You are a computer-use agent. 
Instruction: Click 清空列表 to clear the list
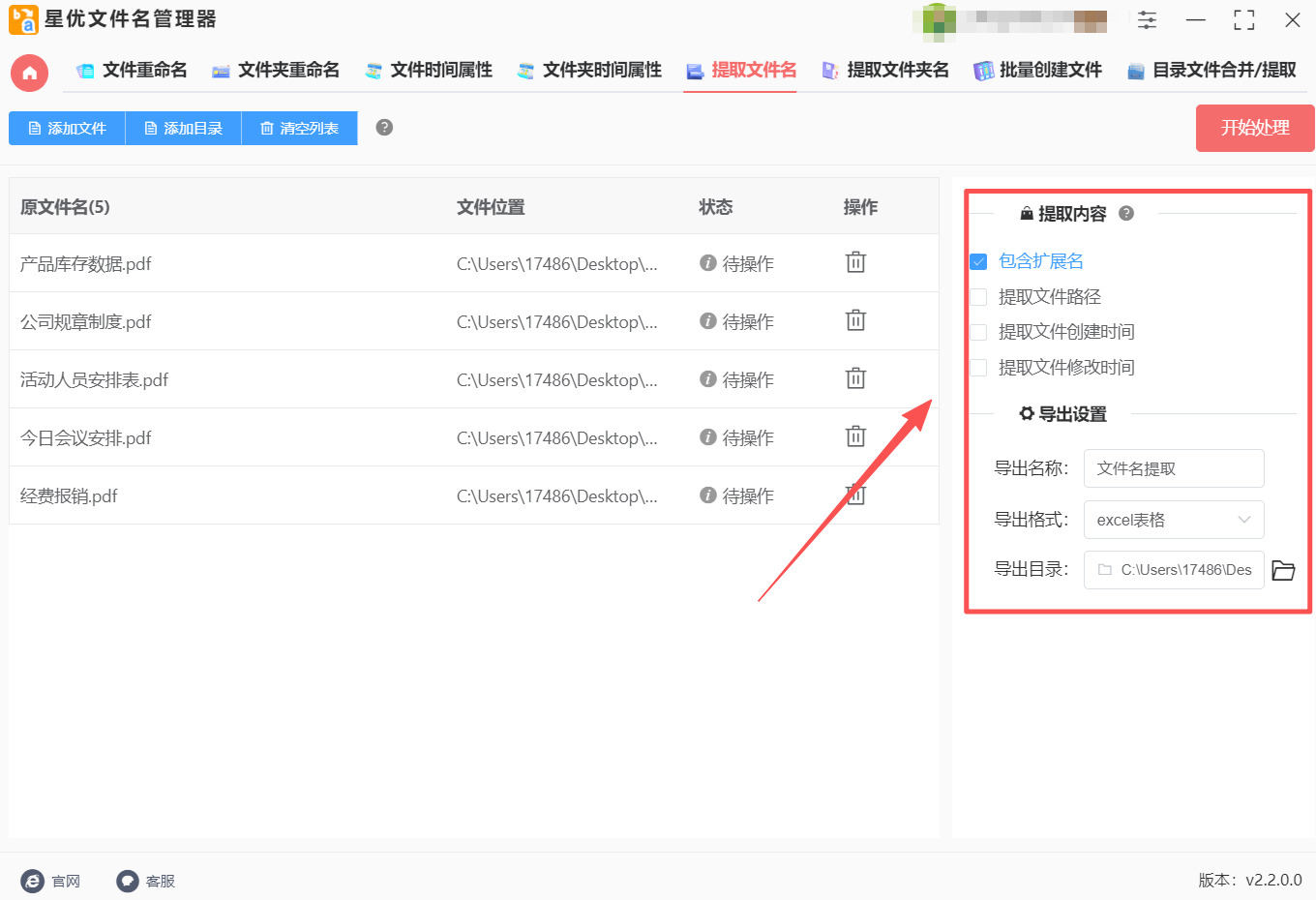click(x=299, y=127)
